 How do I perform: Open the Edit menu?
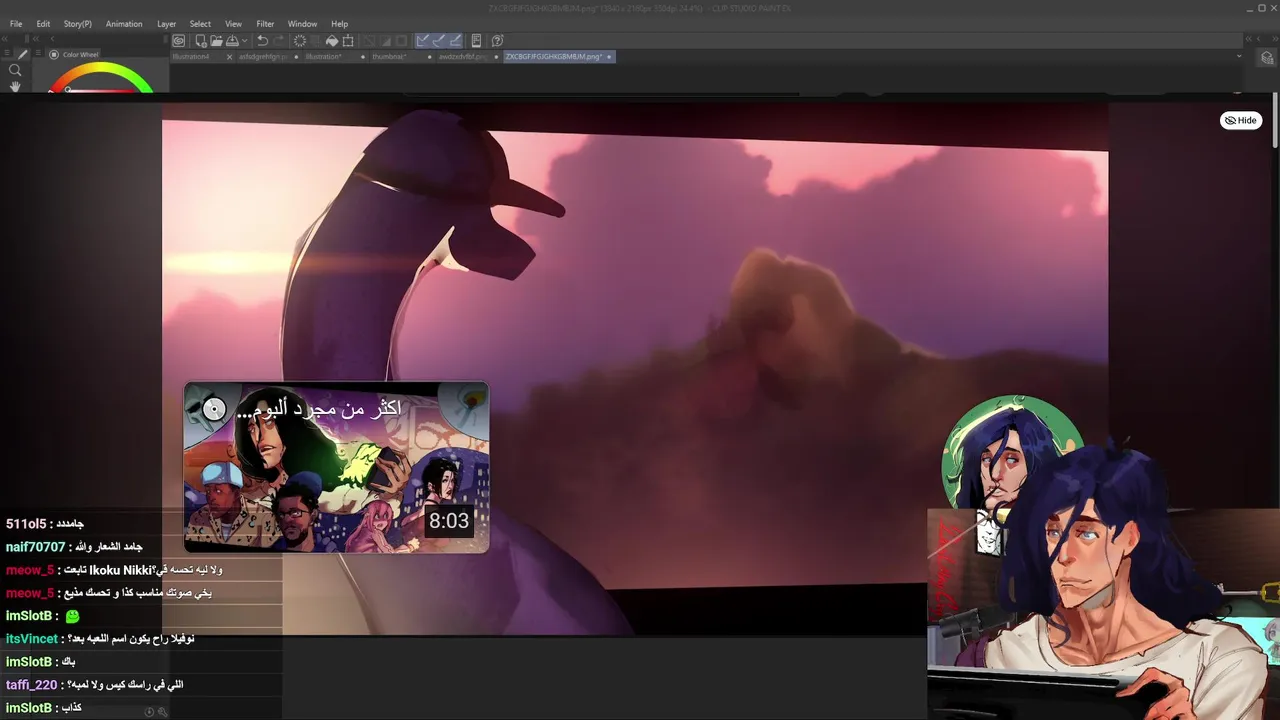pos(43,24)
